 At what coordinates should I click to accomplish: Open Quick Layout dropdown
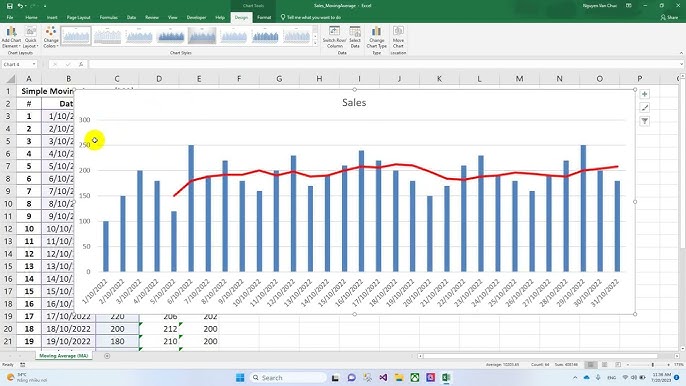click(31, 37)
